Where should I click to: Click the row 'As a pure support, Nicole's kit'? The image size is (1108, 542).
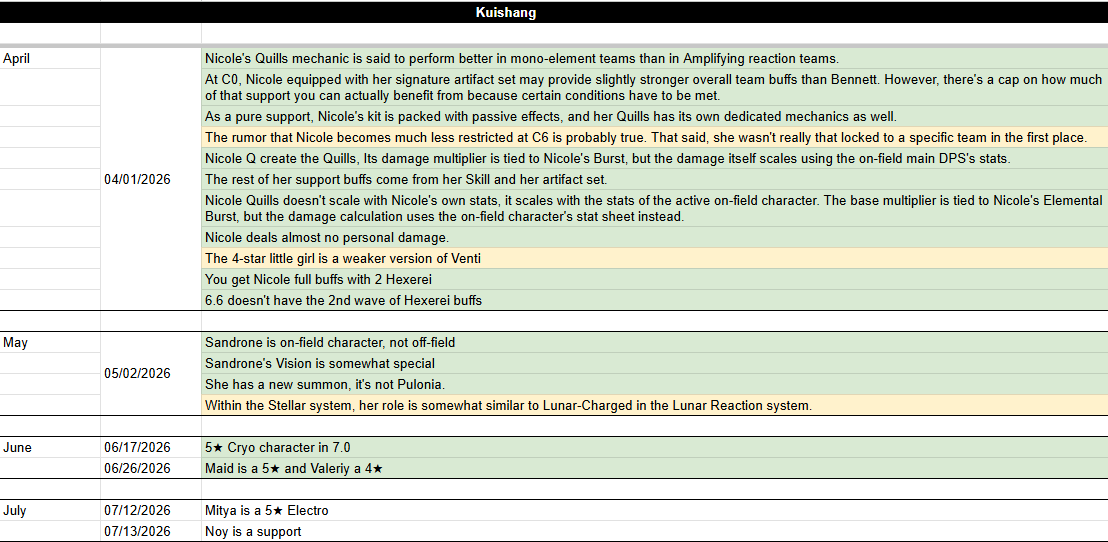[x=654, y=116]
